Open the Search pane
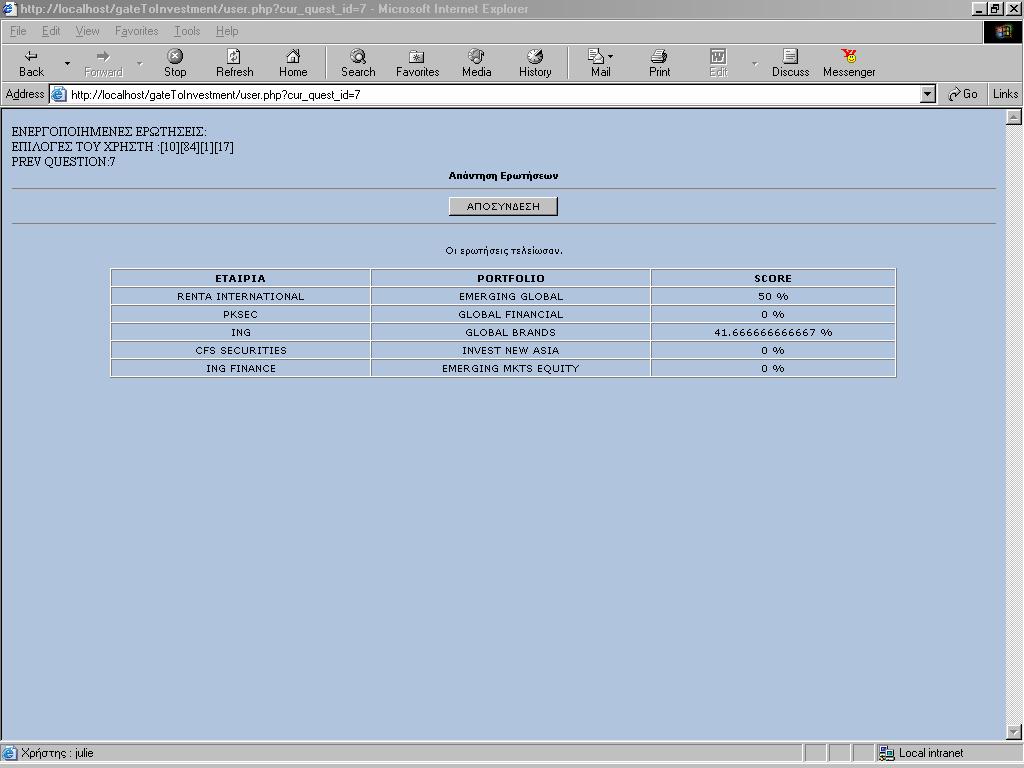The width and height of the screenshot is (1024, 768). point(358,63)
